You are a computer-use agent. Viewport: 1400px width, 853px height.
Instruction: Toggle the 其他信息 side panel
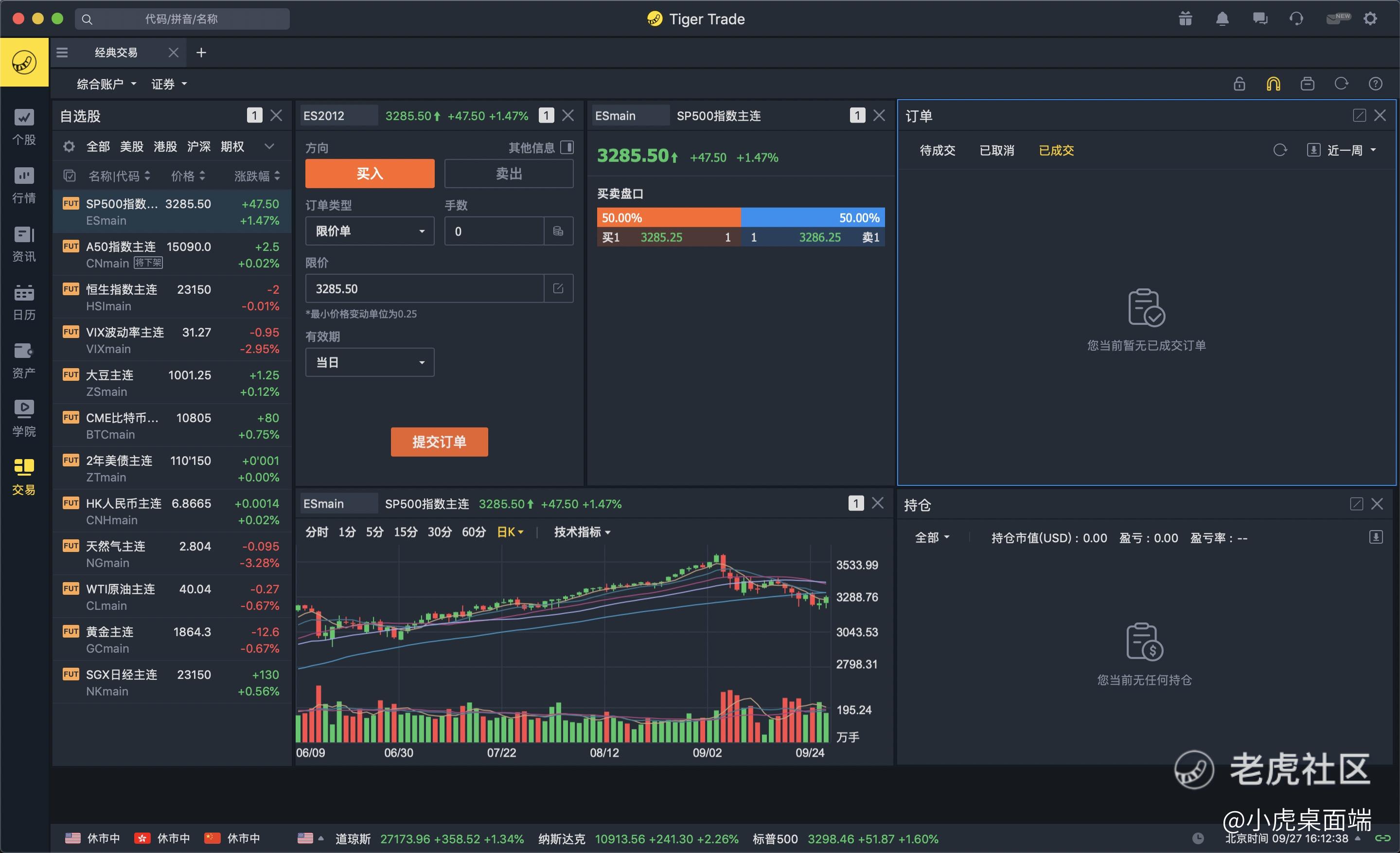(x=567, y=148)
